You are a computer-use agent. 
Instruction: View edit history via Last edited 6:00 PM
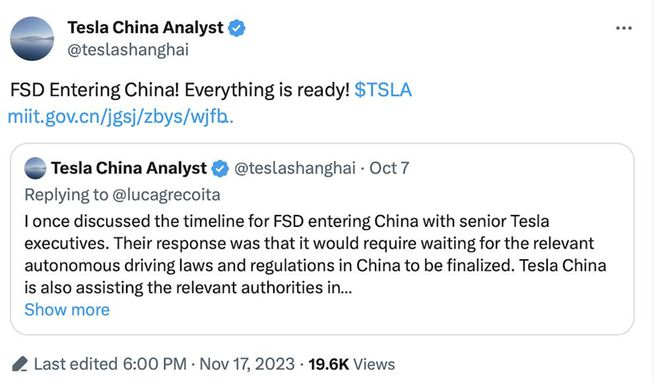(110, 364)
